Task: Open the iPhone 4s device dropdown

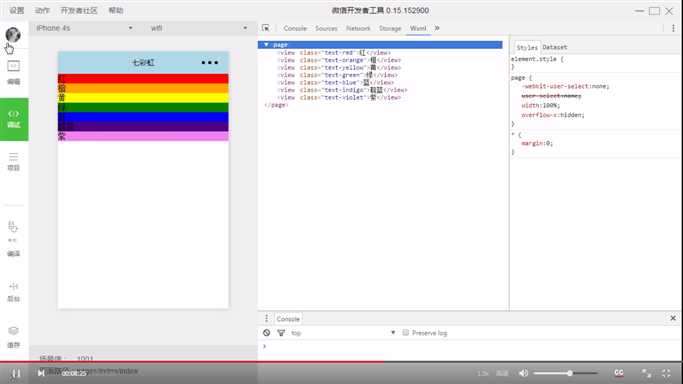Action: pyautogui.click(x=85, y=28)
